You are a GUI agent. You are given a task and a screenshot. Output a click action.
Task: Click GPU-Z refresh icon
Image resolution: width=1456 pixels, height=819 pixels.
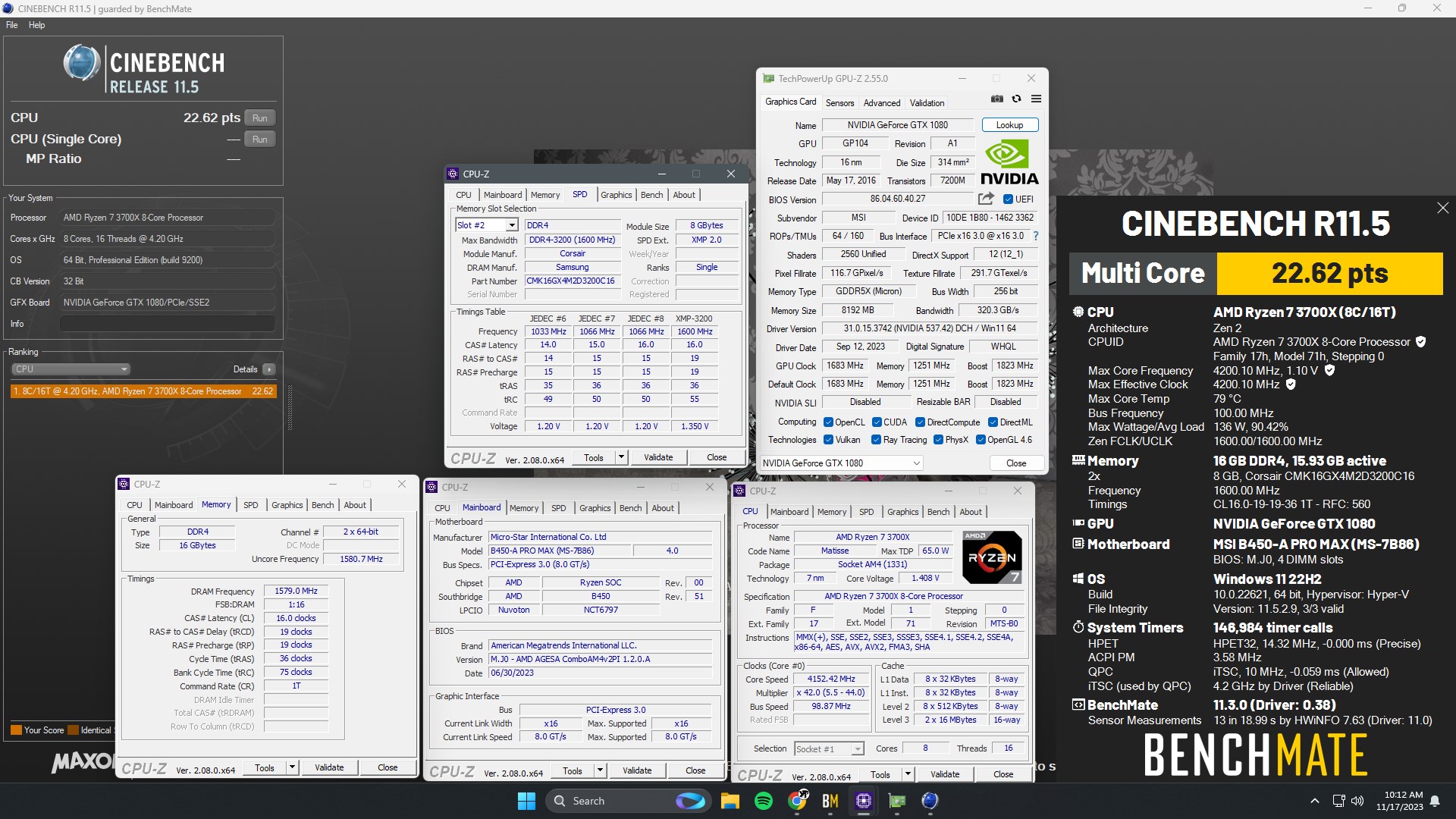pos(1016,99)
